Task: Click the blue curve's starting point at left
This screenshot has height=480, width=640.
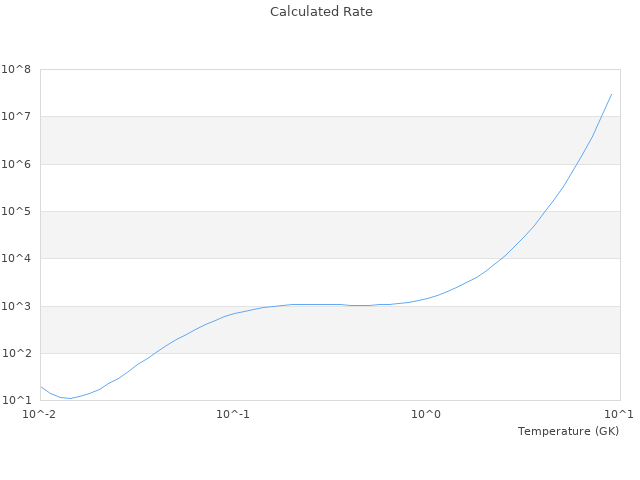Action: [41, 387]
